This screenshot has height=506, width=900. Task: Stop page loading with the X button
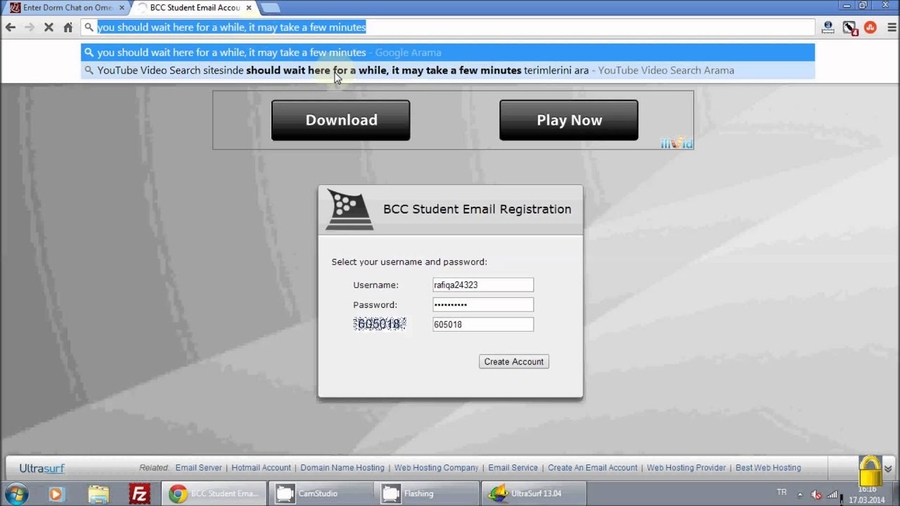click(x=48, y=28)
